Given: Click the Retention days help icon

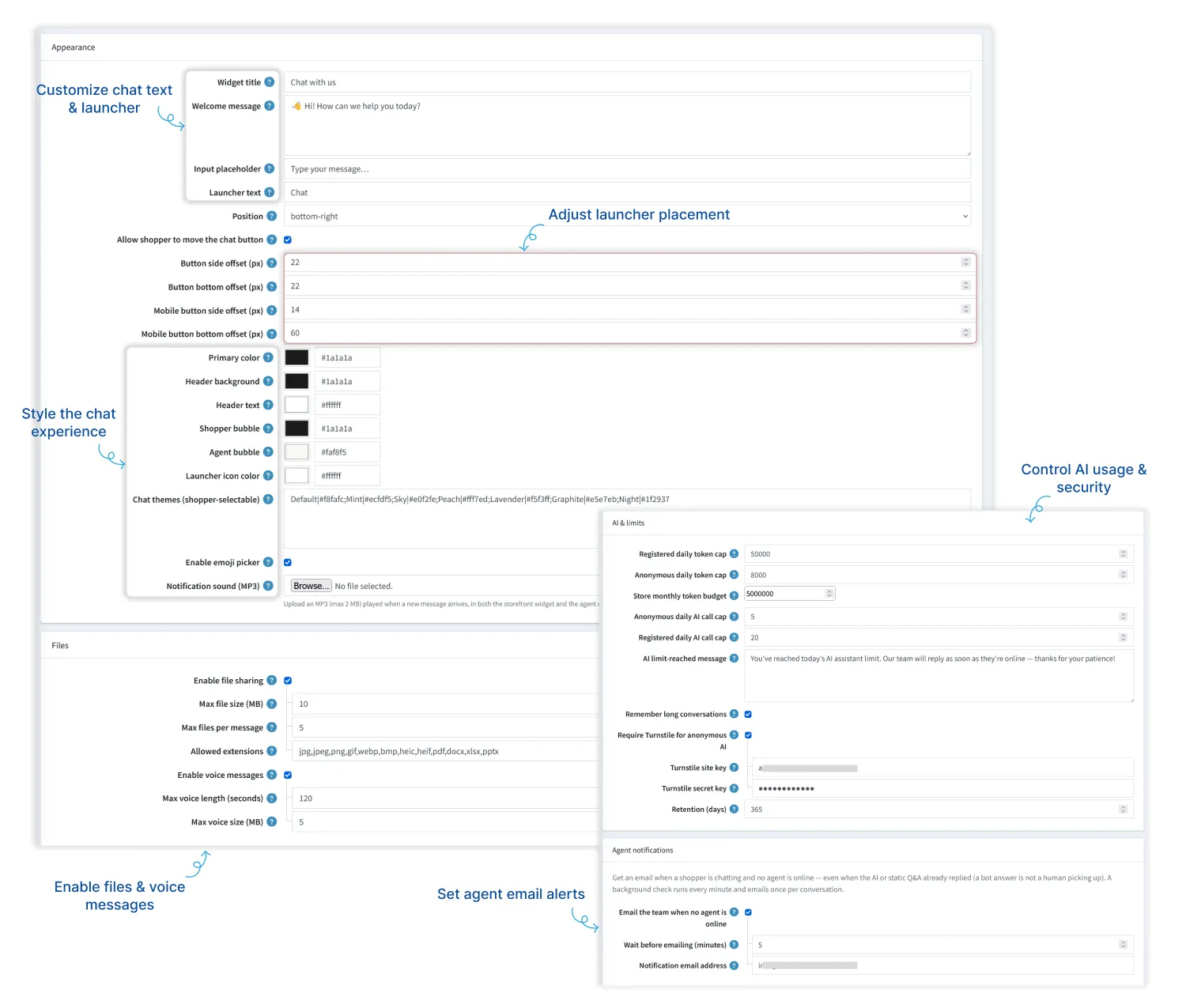Looking at the screenshot, I should [734, 809].
